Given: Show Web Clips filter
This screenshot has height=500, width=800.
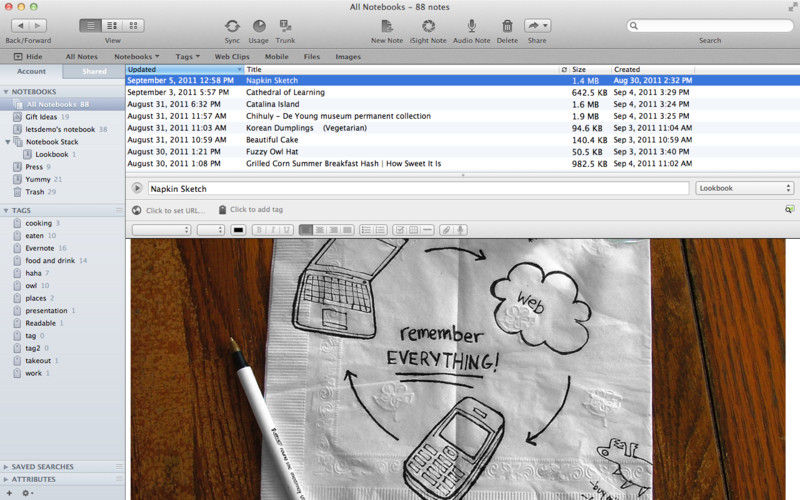Looking at the screenshot, I should coord(232,57).
